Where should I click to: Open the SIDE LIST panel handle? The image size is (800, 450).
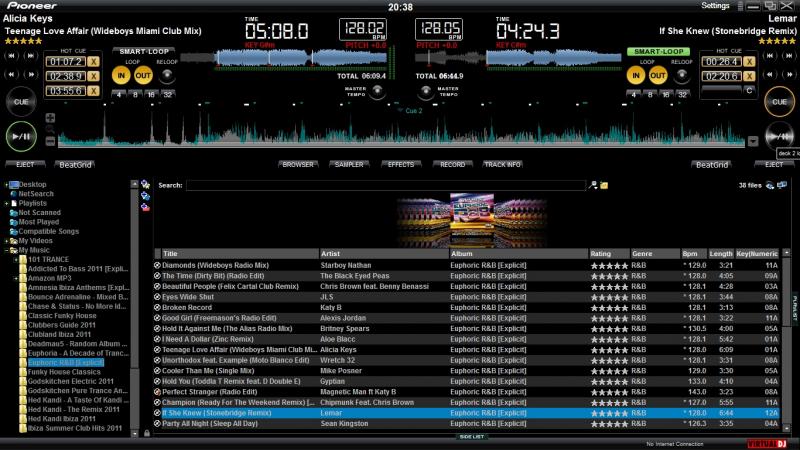click(x=471, y=437)
